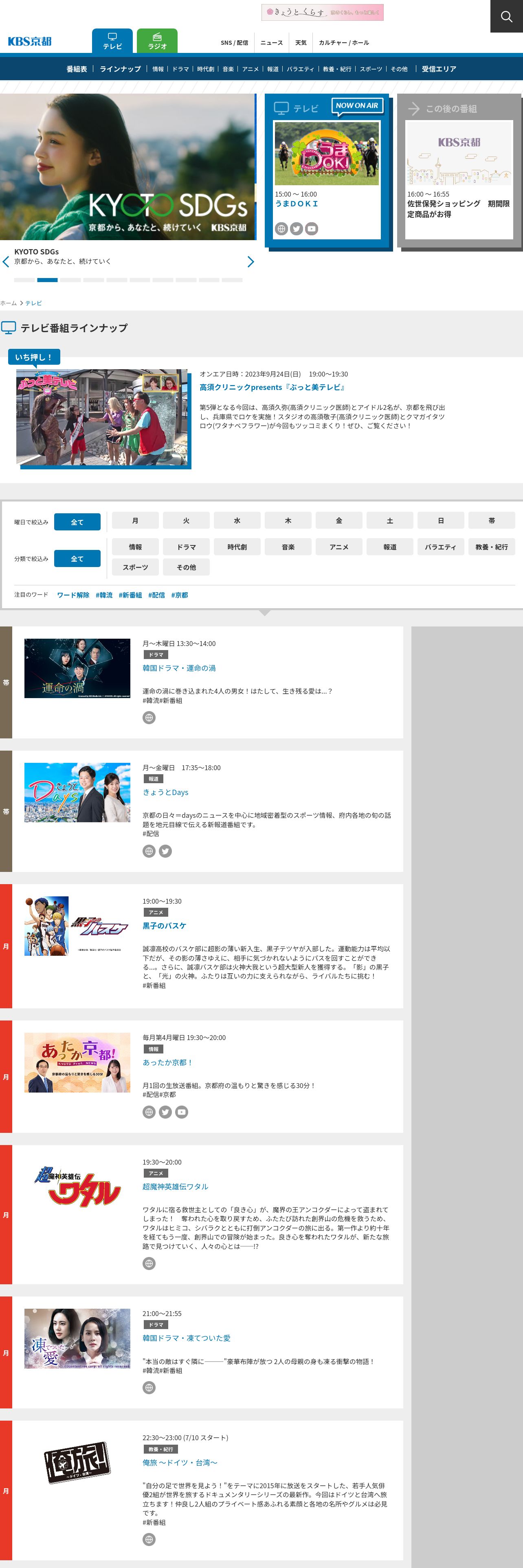Open 俺旅 ～ドイツ・台湾～ title link
The width and height of the screenshot is (523, 1568).
click(x=180, y=1462)
